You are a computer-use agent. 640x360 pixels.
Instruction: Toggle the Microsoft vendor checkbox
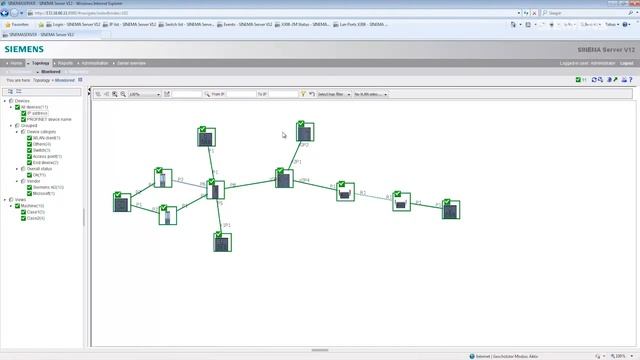click(29, 193)
